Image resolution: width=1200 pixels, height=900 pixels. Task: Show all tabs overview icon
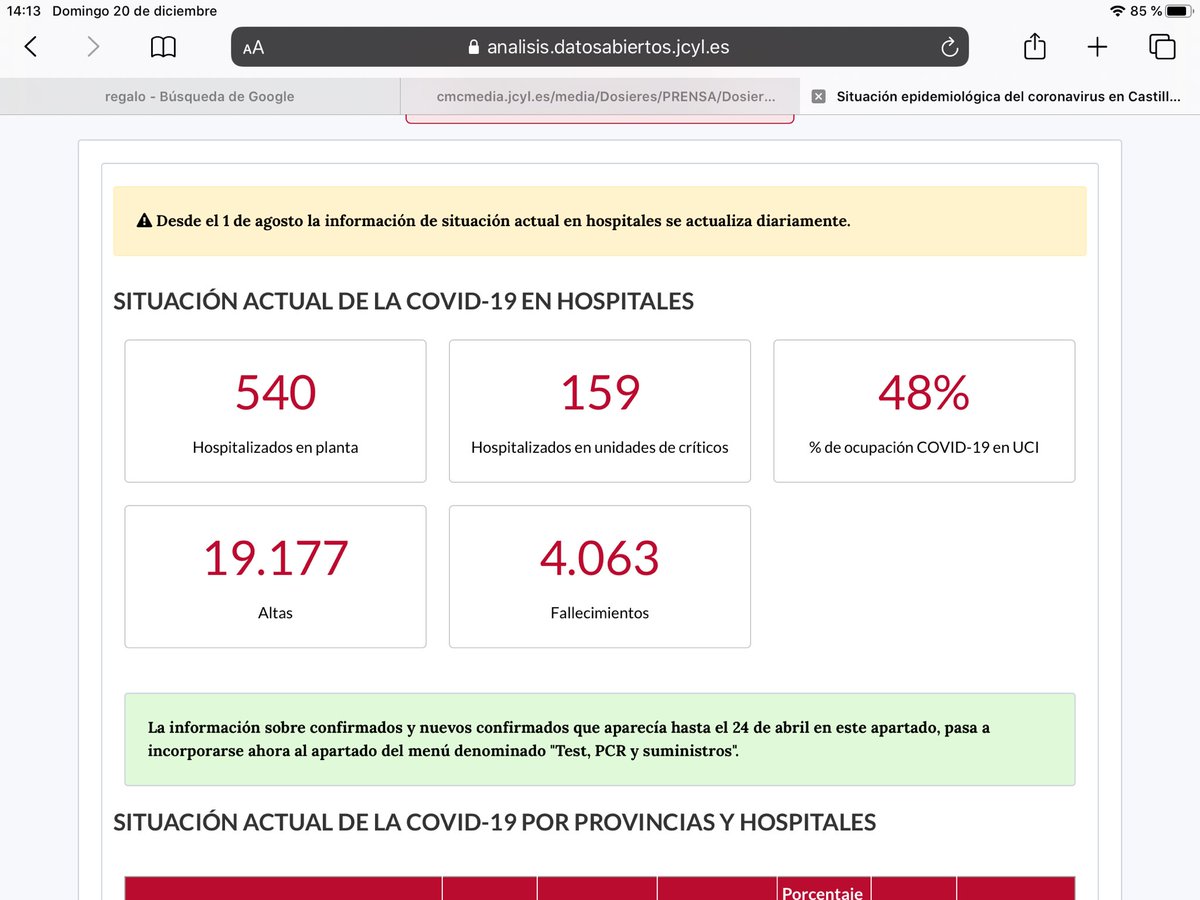point(1162,47)
